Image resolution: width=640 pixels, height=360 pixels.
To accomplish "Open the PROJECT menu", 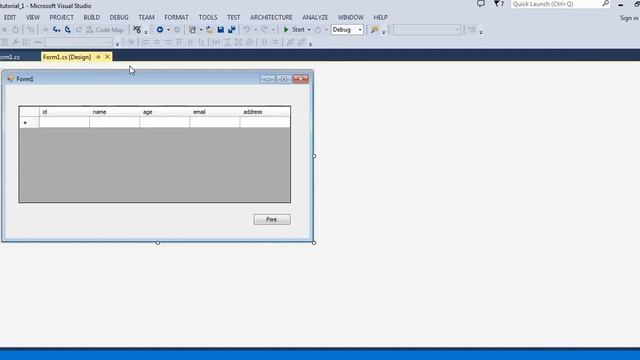I will (62, 18).
